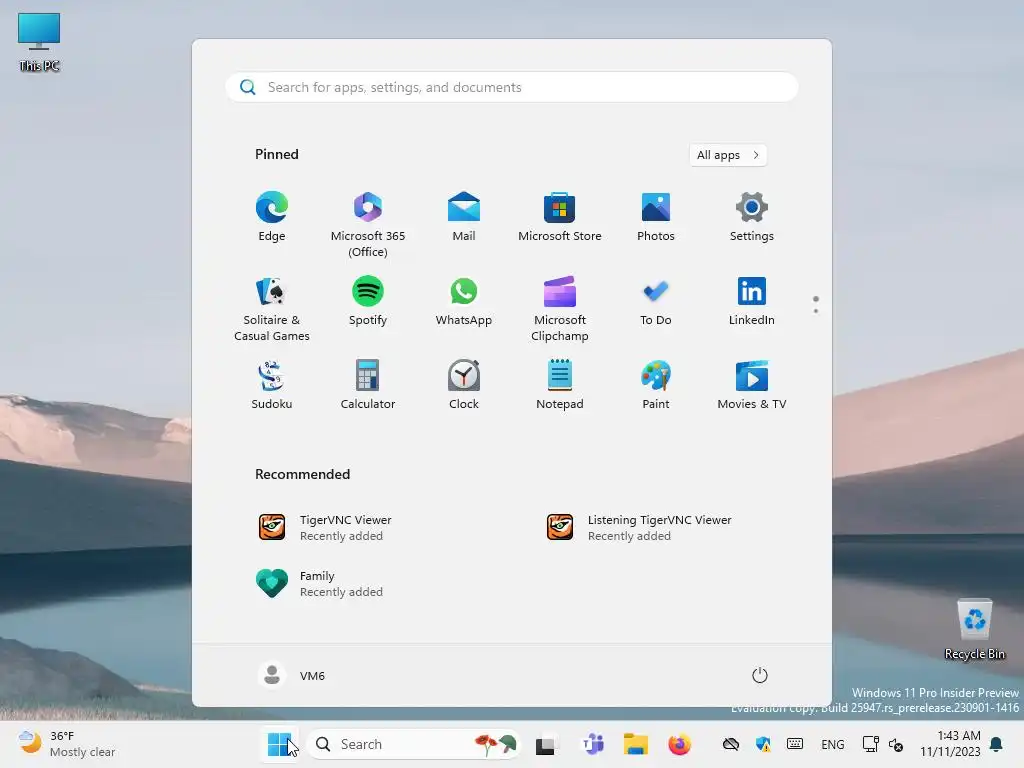Screen dimensions: 1024x768
Task: Open Task View on taskbar
Action: 547,744
